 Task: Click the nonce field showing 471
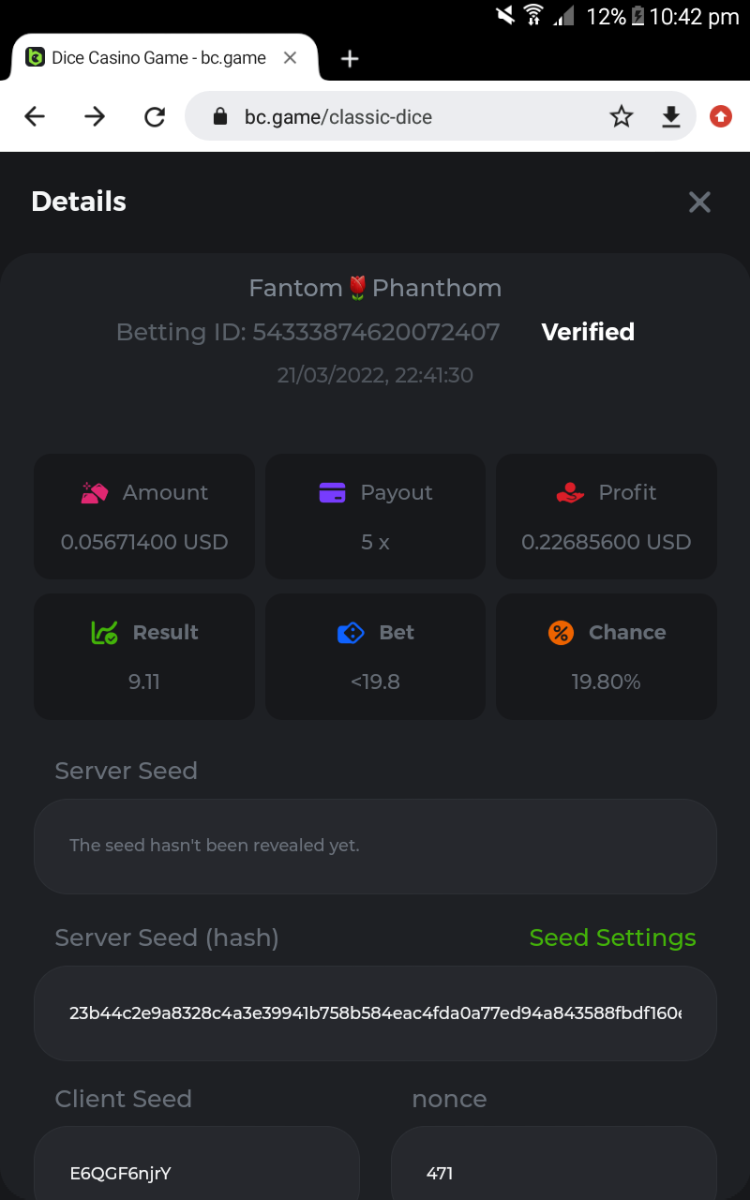tap(553, 1172)
